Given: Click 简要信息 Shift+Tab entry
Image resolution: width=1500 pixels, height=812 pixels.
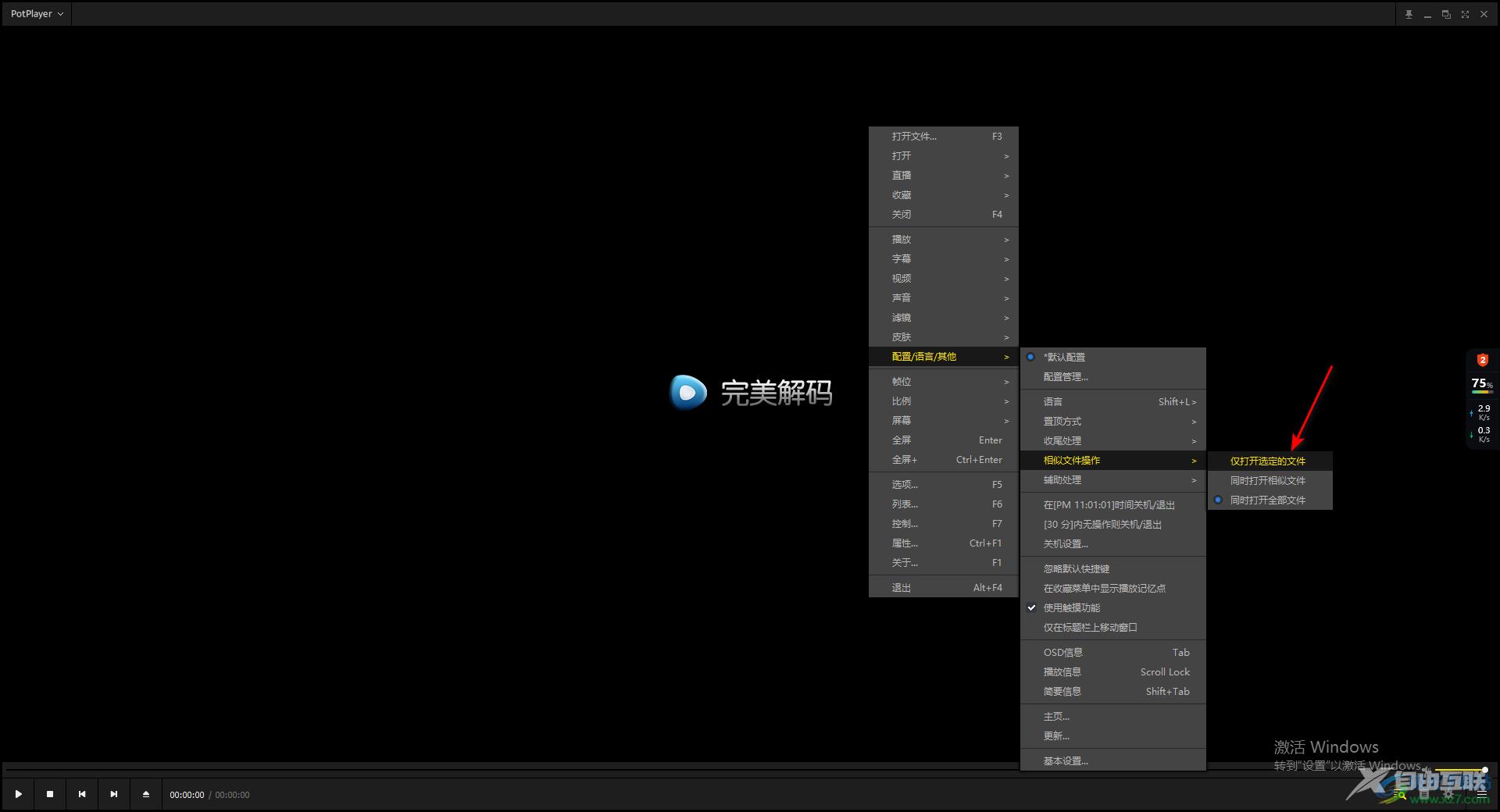Looking at the screenshot, I should pos(1113,691).
